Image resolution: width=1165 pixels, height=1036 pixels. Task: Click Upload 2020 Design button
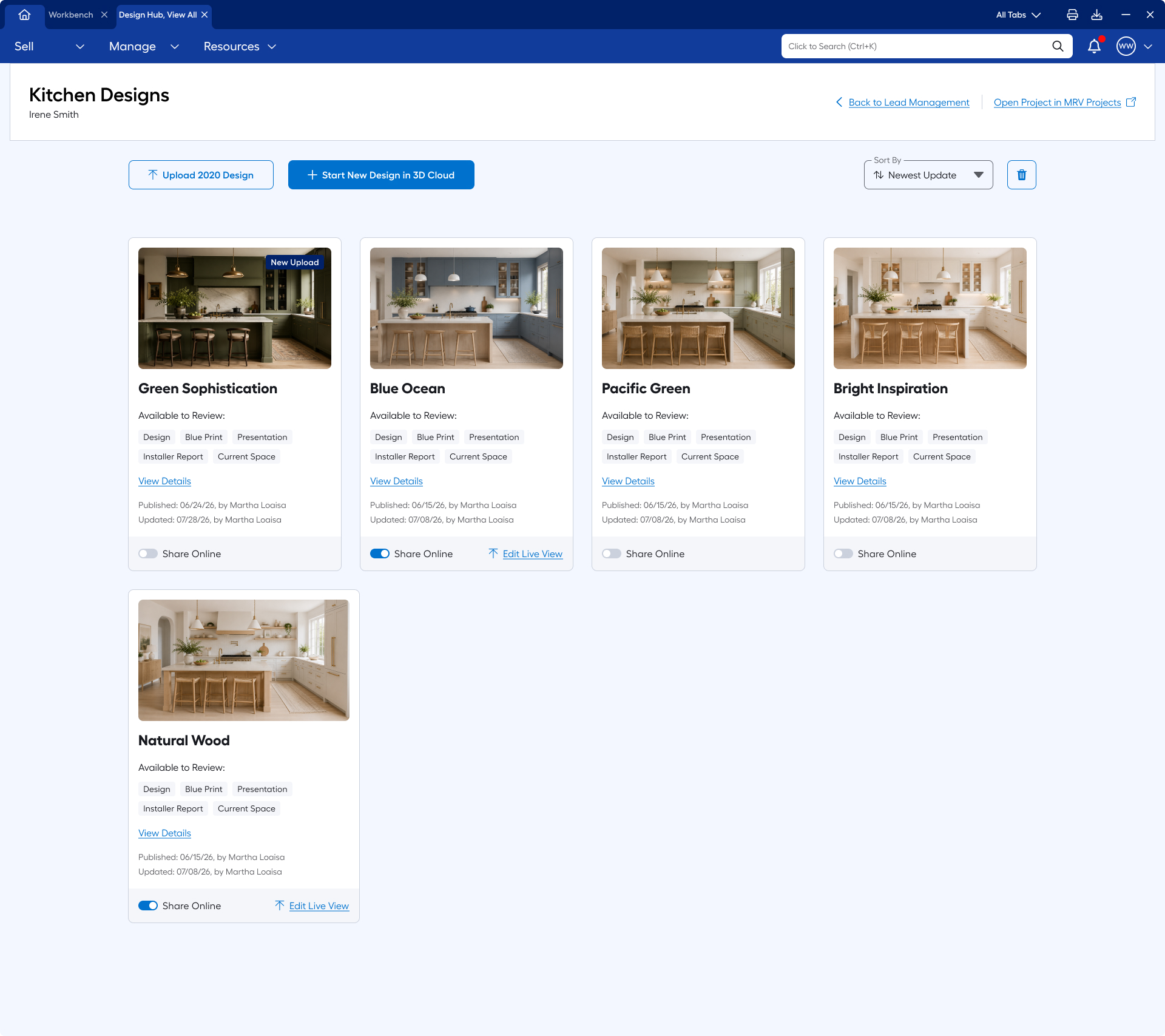click(201, 175)
